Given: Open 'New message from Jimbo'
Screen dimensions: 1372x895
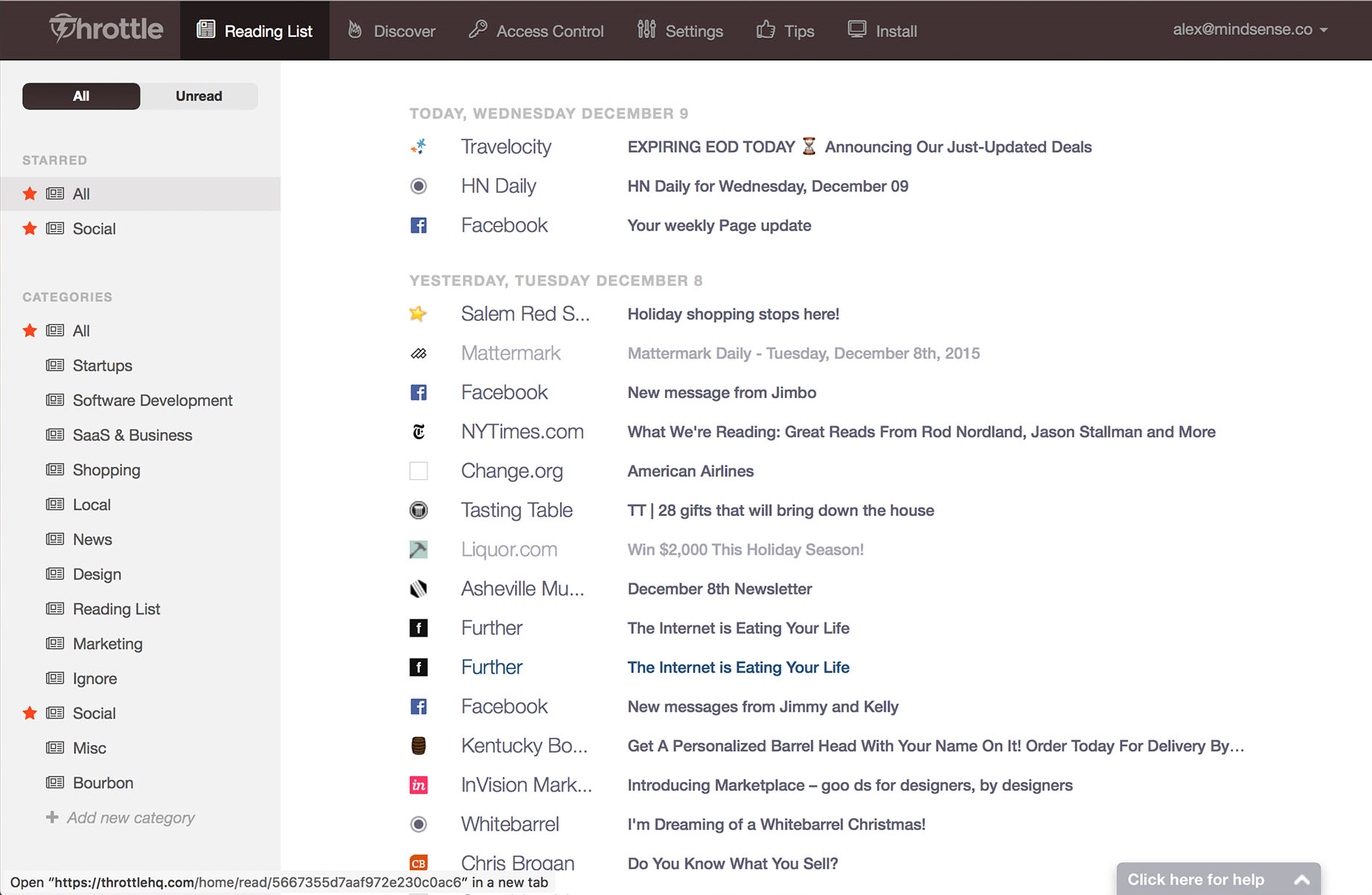Looking at the screenshot, I should 721,392.
